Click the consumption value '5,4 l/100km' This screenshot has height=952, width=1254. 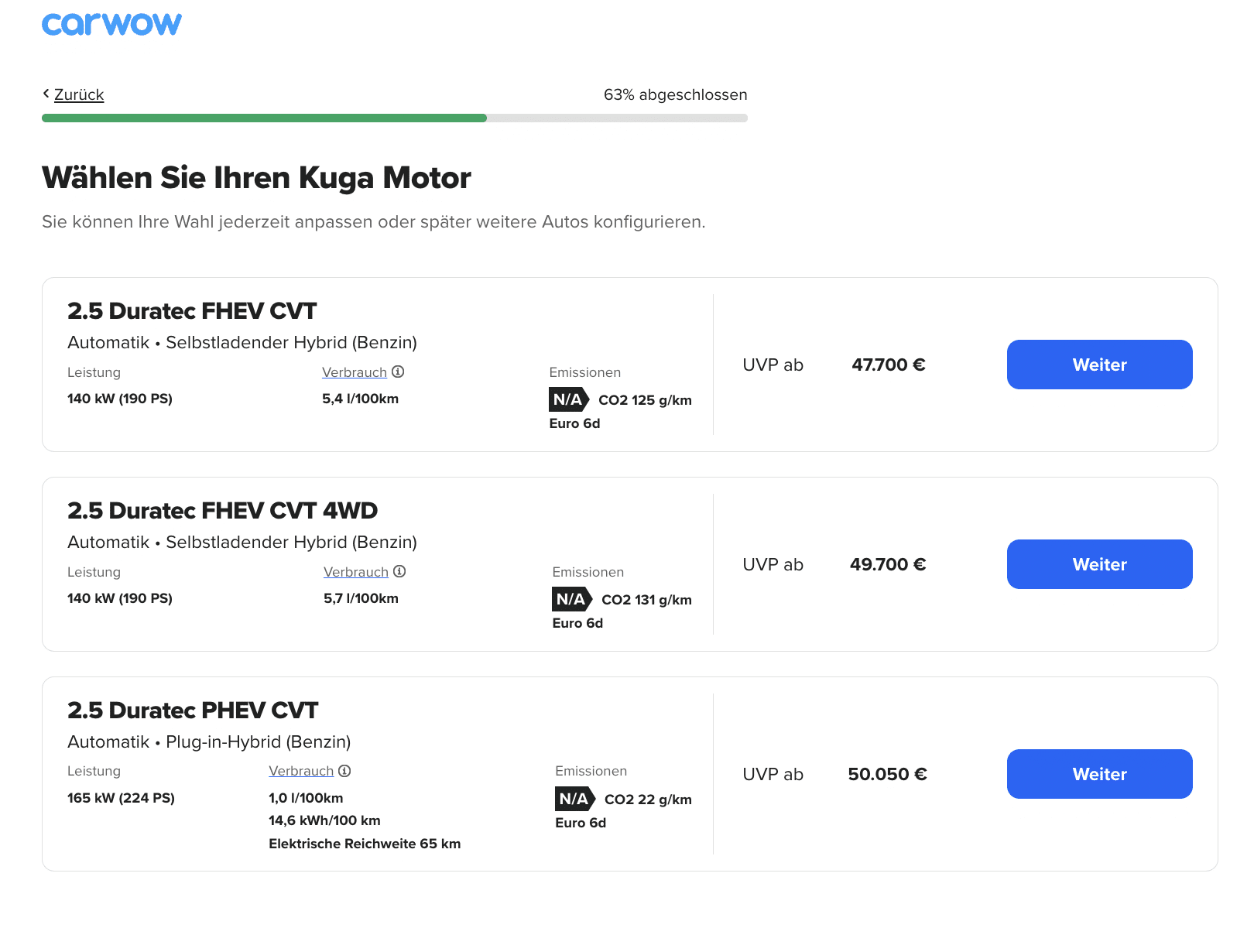tap(360, 399)
